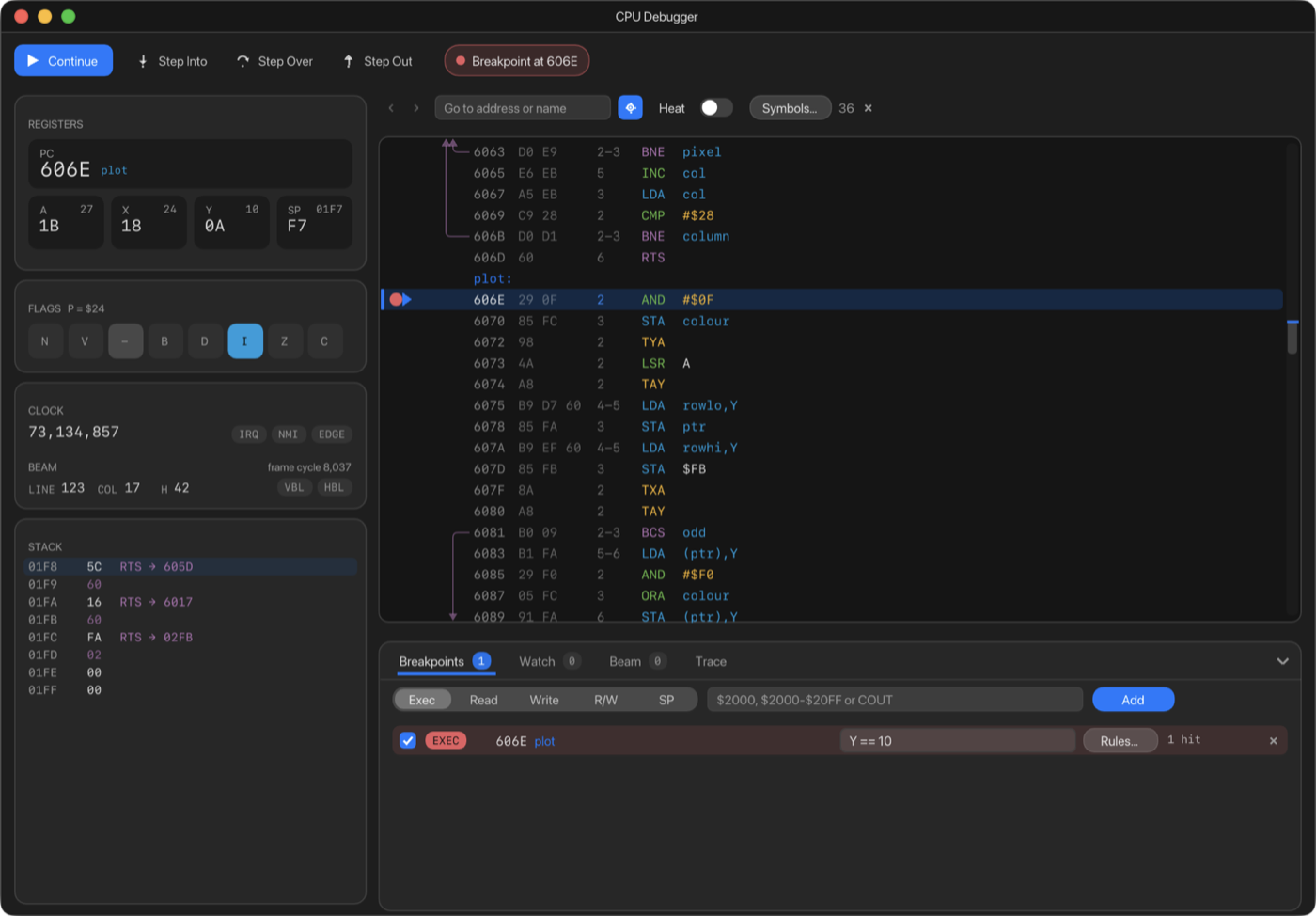Click the Continue play icon
Image resolution: width=1316 pixels, height=916 pixels.
(33, 61)
